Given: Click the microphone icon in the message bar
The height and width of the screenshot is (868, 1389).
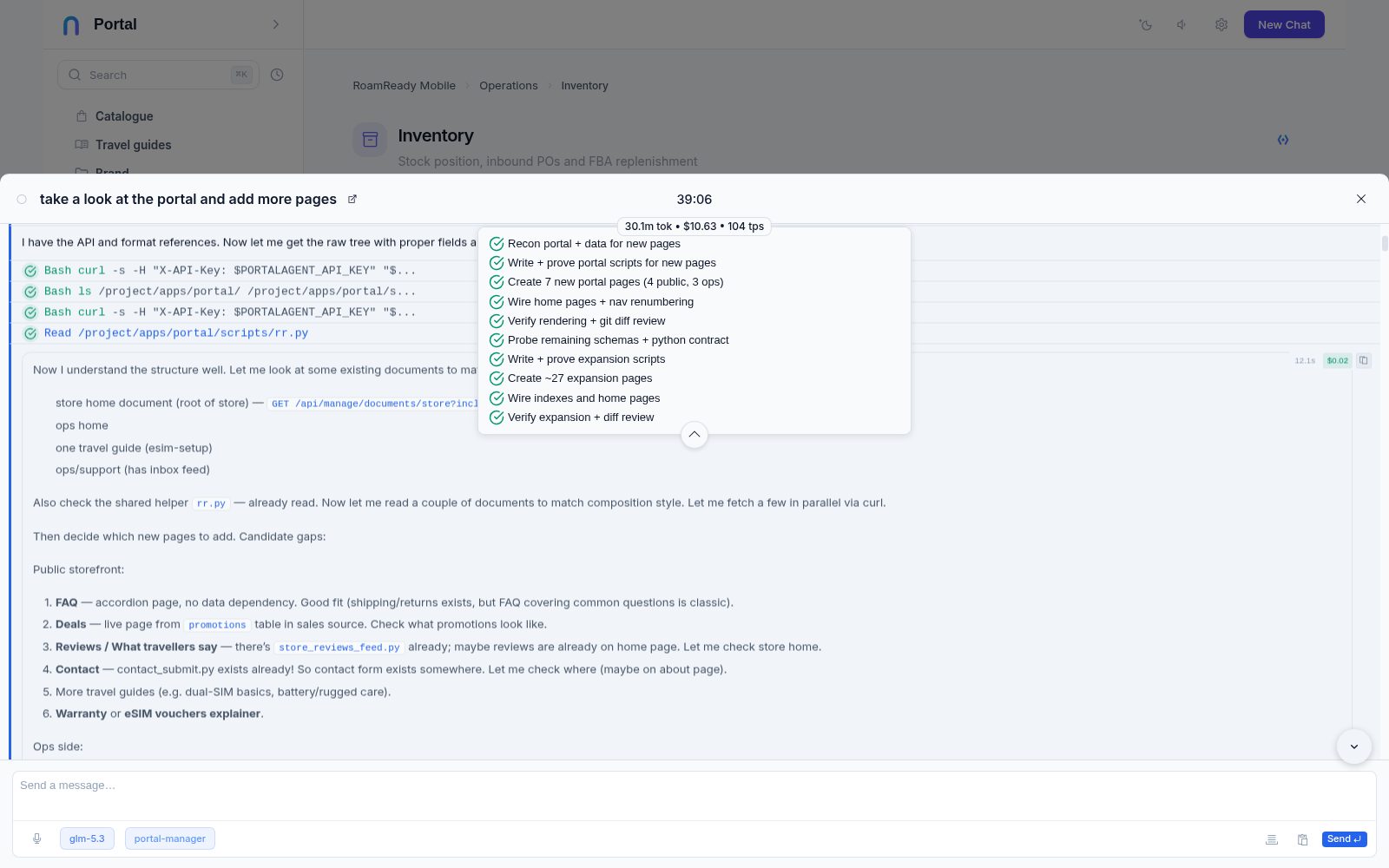Looking at the screenshot, I should pos(37,838).
